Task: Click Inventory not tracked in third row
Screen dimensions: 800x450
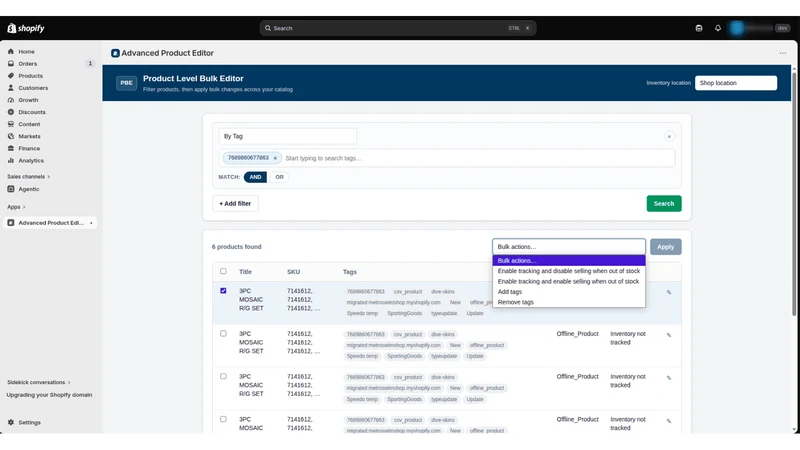Action: (628, 381)
